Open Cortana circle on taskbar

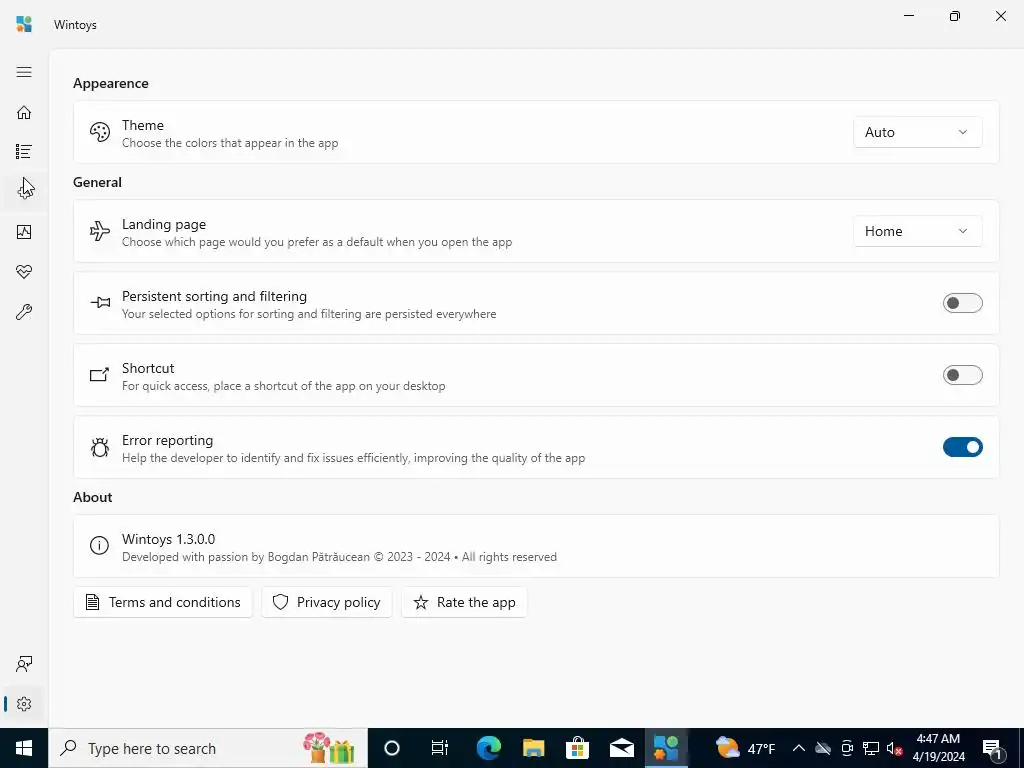tap(392, 748)
